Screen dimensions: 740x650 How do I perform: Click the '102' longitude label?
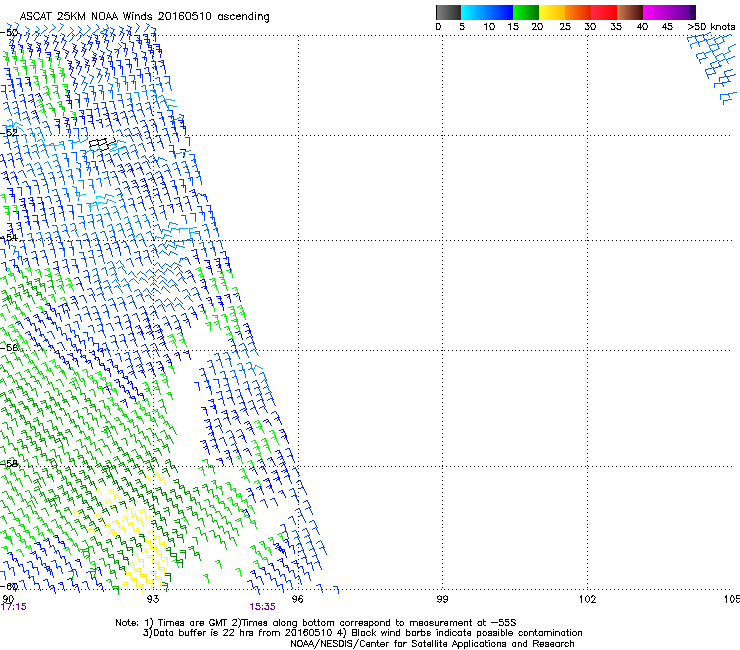(x=588, y=599)
